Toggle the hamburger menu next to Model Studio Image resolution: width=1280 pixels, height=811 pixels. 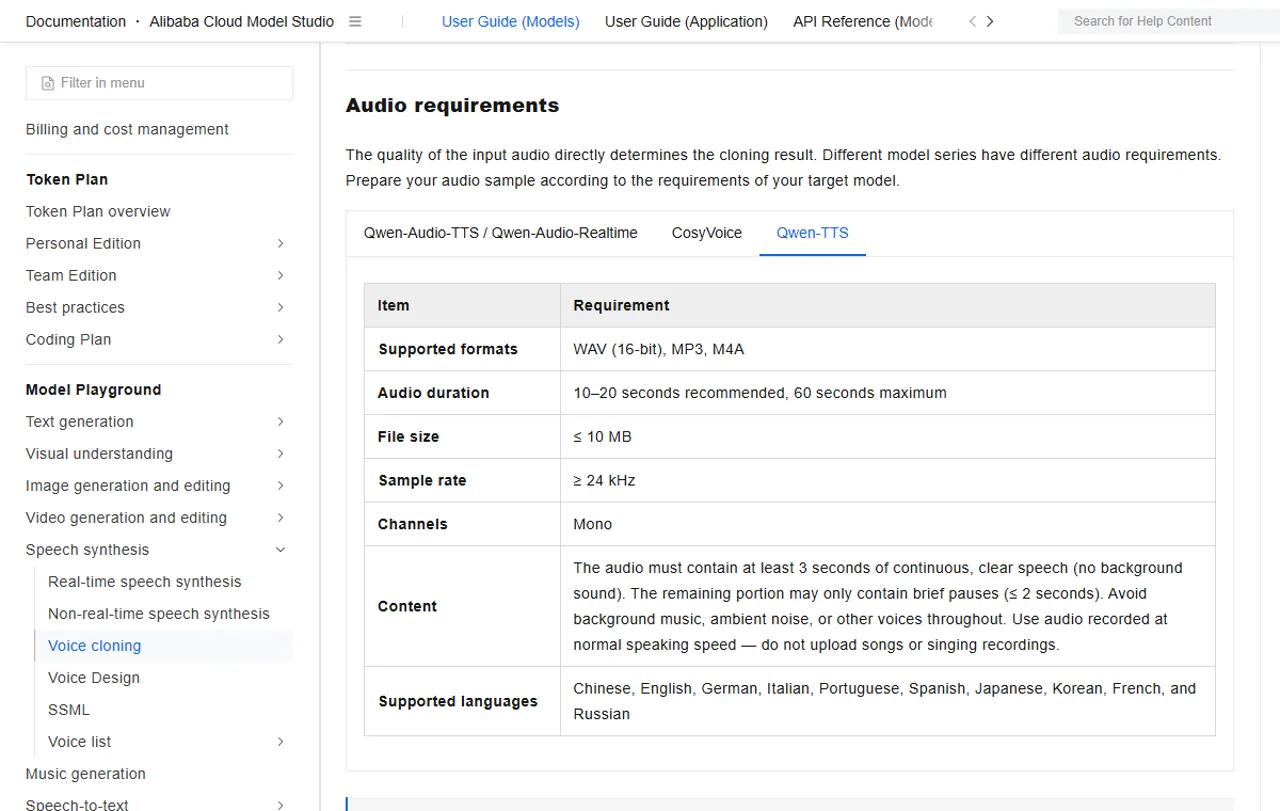click(355, 21)
